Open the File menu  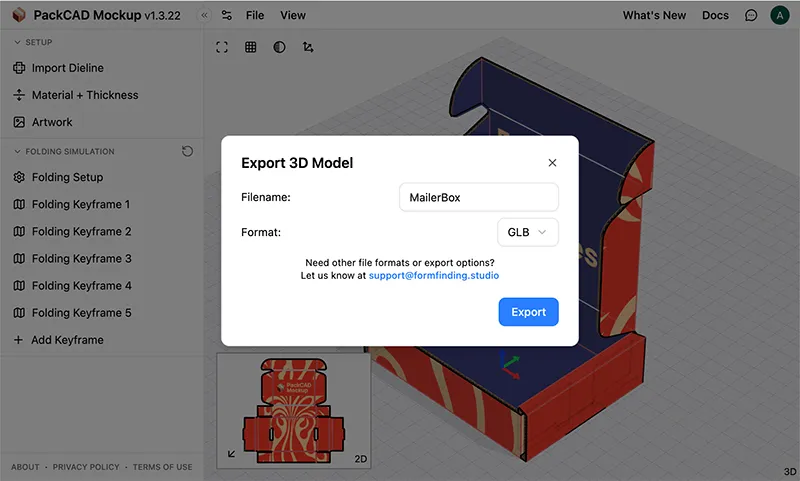coord(255,15)
